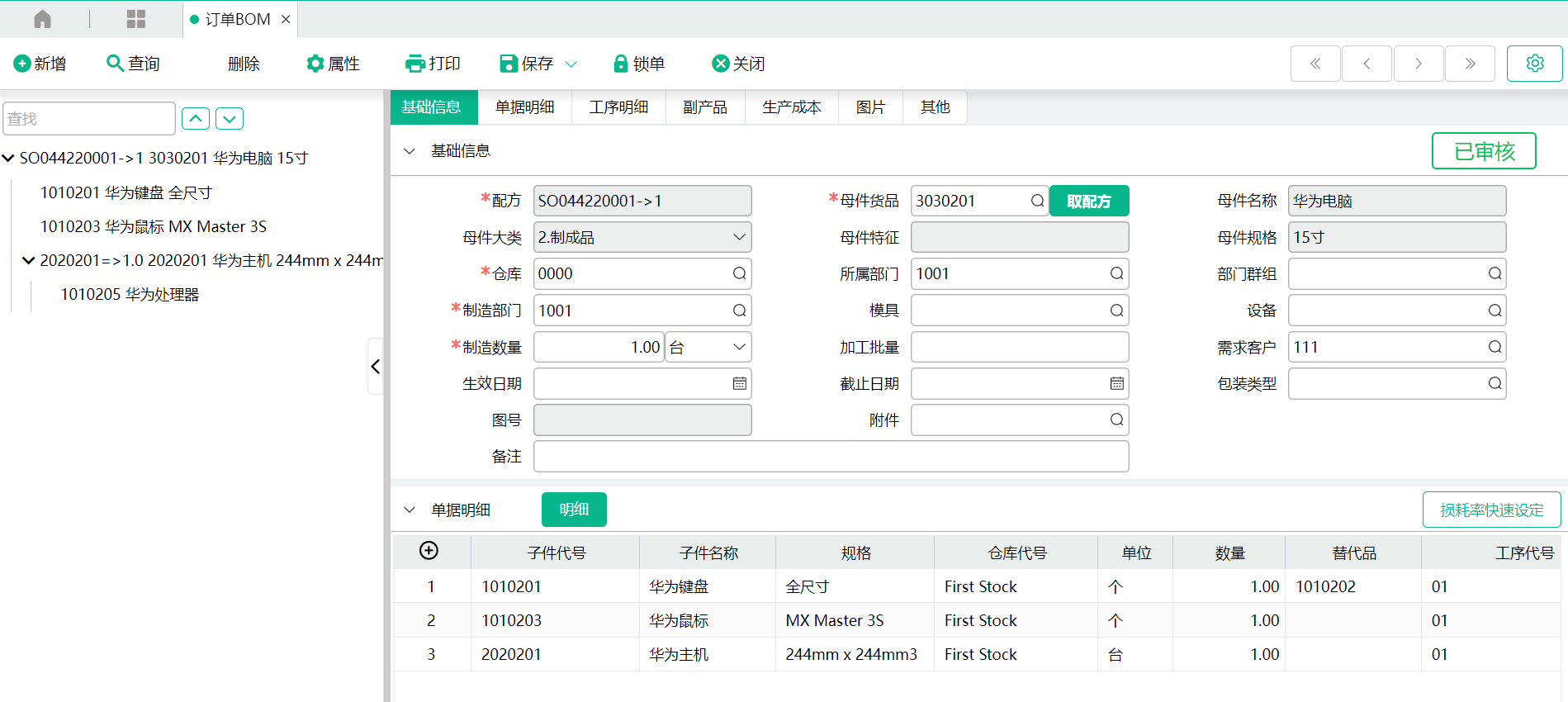Open 设备 lookup icon
Viewport: 1568px width, 702px height.
(x=1495, y=311)
